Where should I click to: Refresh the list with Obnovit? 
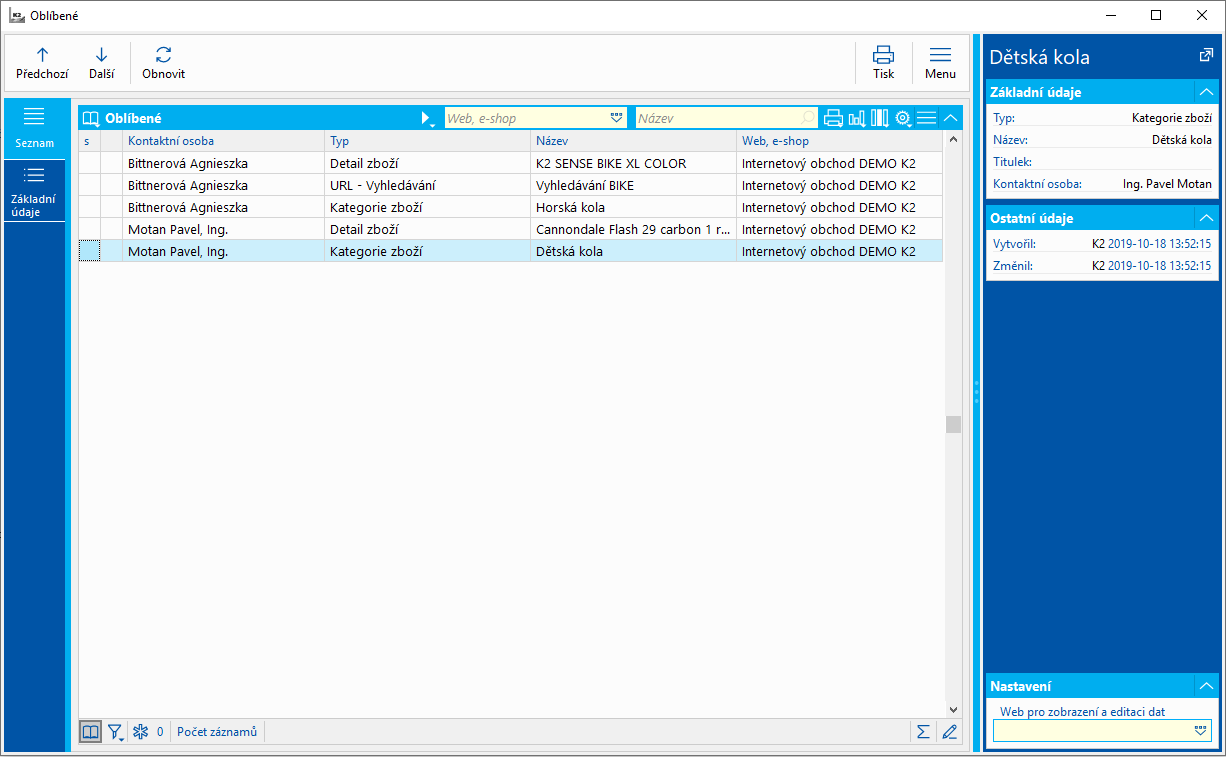pos(163,63)
